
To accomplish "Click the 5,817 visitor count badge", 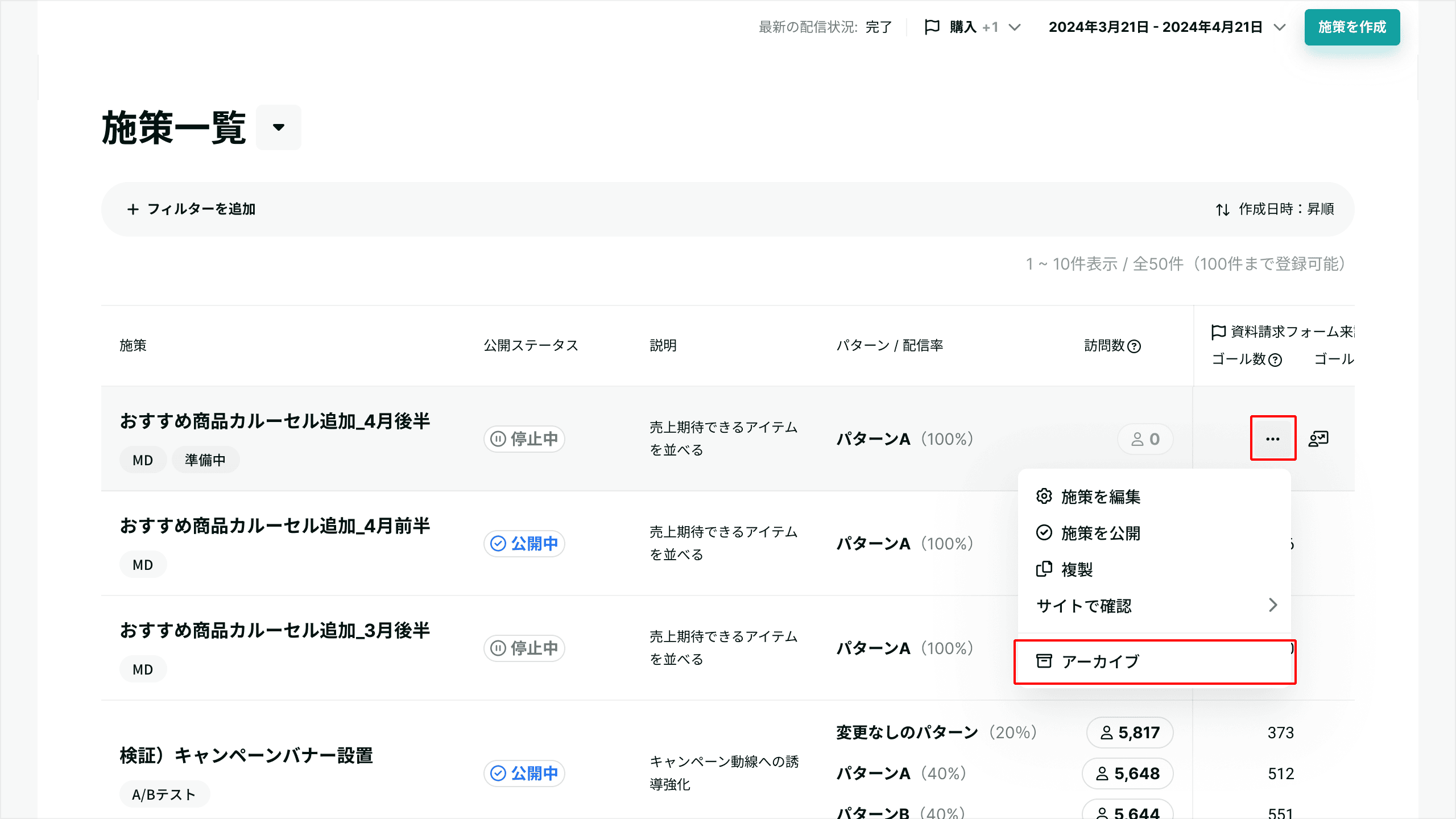I will point(1130,732).
